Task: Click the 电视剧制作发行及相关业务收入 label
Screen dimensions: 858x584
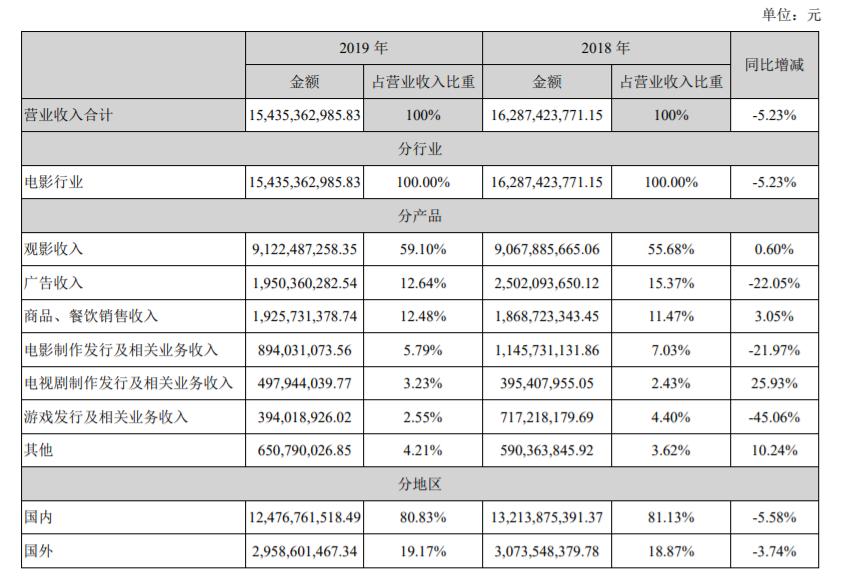Action: [x=129, y=383]
